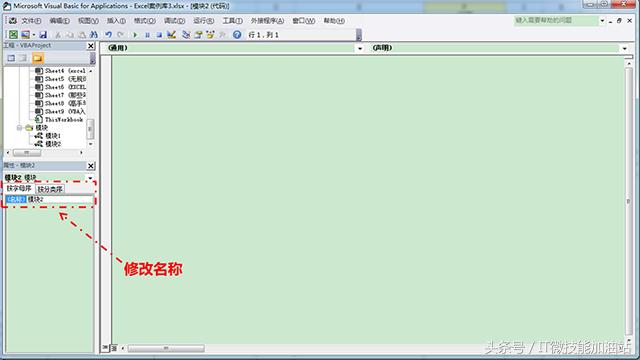The image size is (640, 360).
Task: Open the 外接程序 menu
Action: coord(267,20)
